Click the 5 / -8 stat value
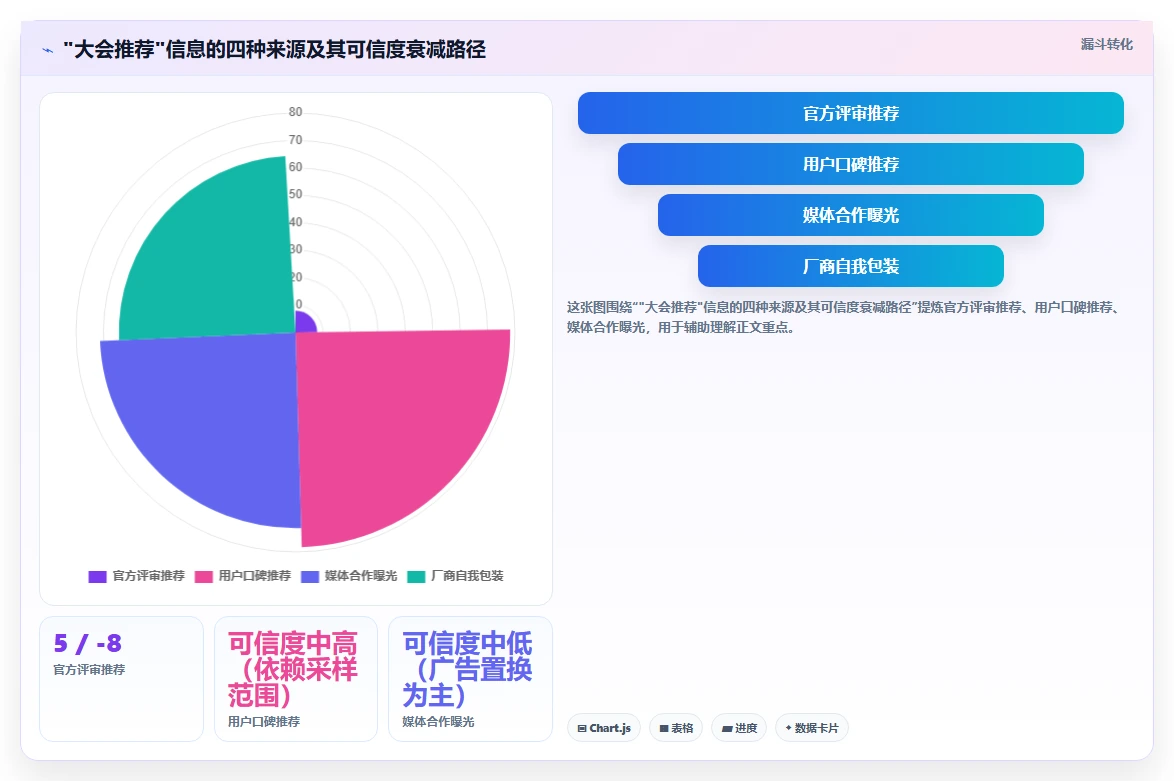Image resolution: width=1174 pixels, height=781 pixels. [x=88, y=643]
